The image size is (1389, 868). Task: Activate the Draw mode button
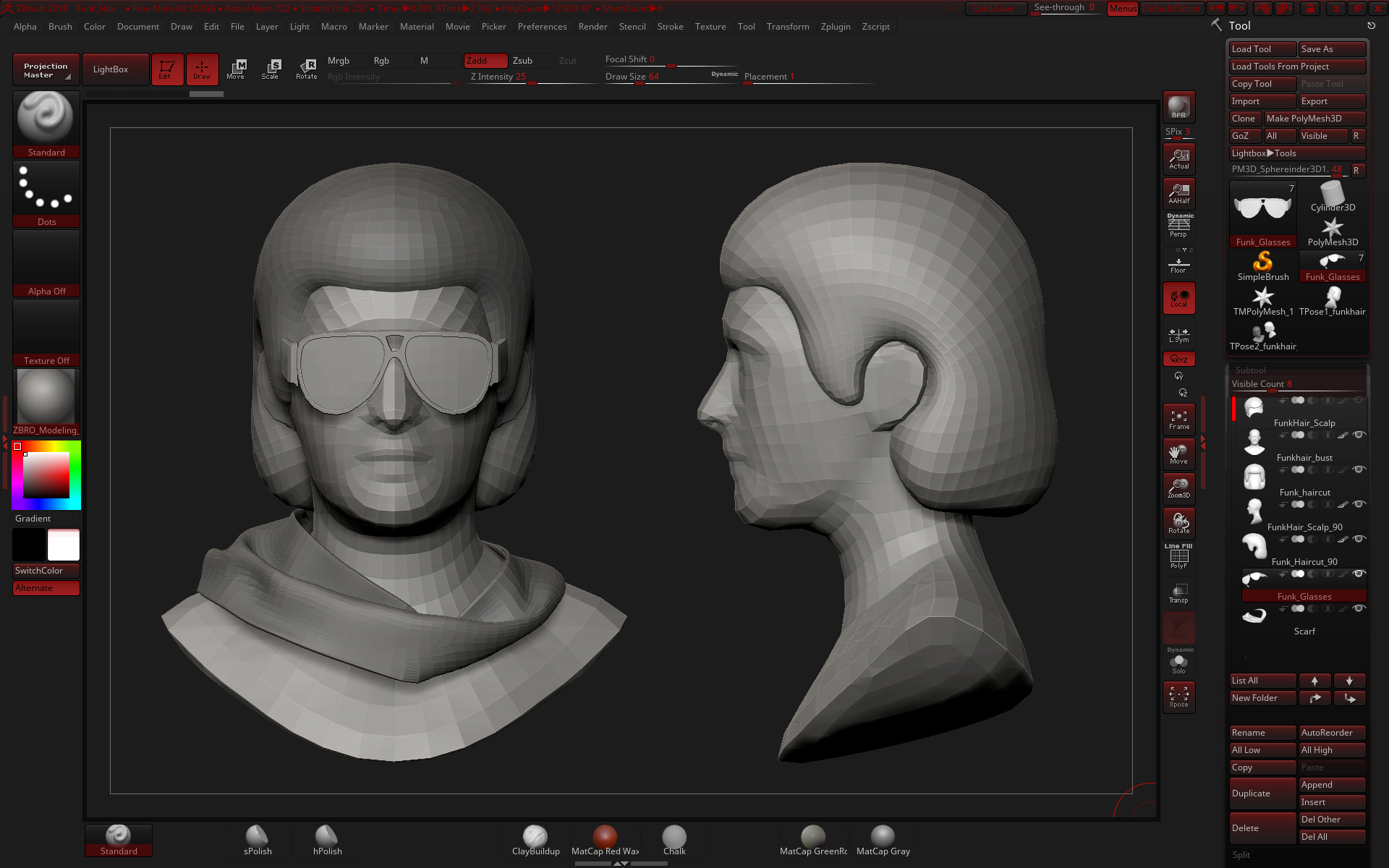pos(202,69)
